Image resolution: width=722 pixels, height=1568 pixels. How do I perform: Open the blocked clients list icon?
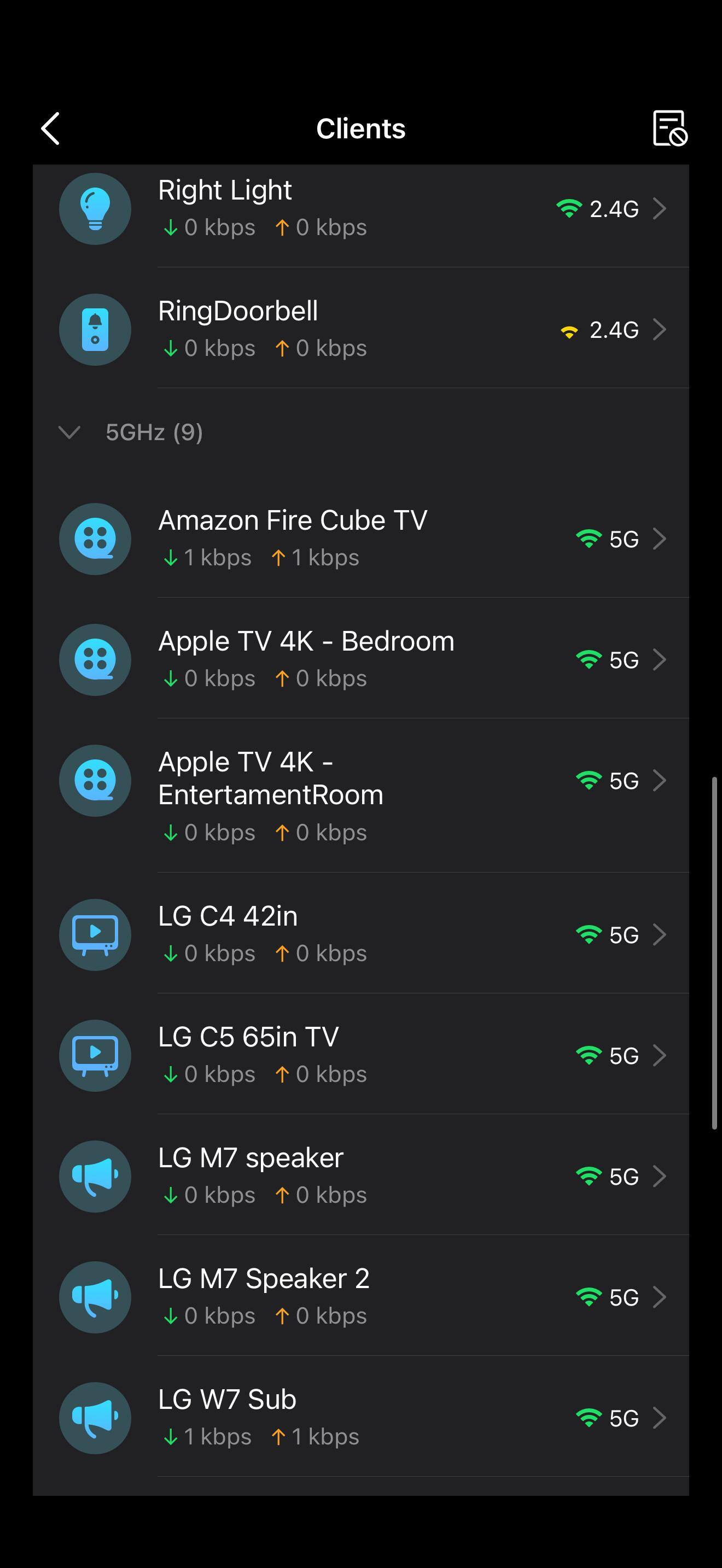669,128
